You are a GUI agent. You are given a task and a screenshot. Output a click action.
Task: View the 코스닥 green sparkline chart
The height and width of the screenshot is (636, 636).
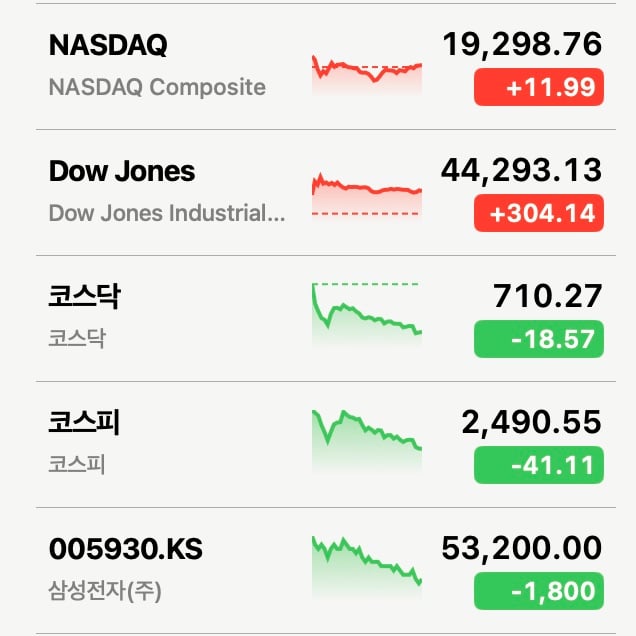pyautogui.click(x=367, y=315)
